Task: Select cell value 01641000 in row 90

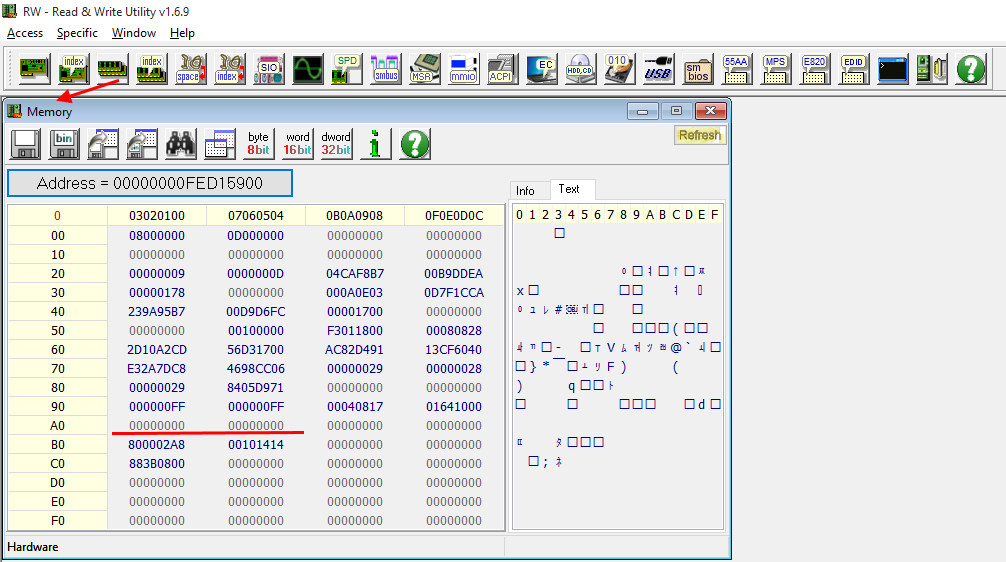Action: pos(454,406)
